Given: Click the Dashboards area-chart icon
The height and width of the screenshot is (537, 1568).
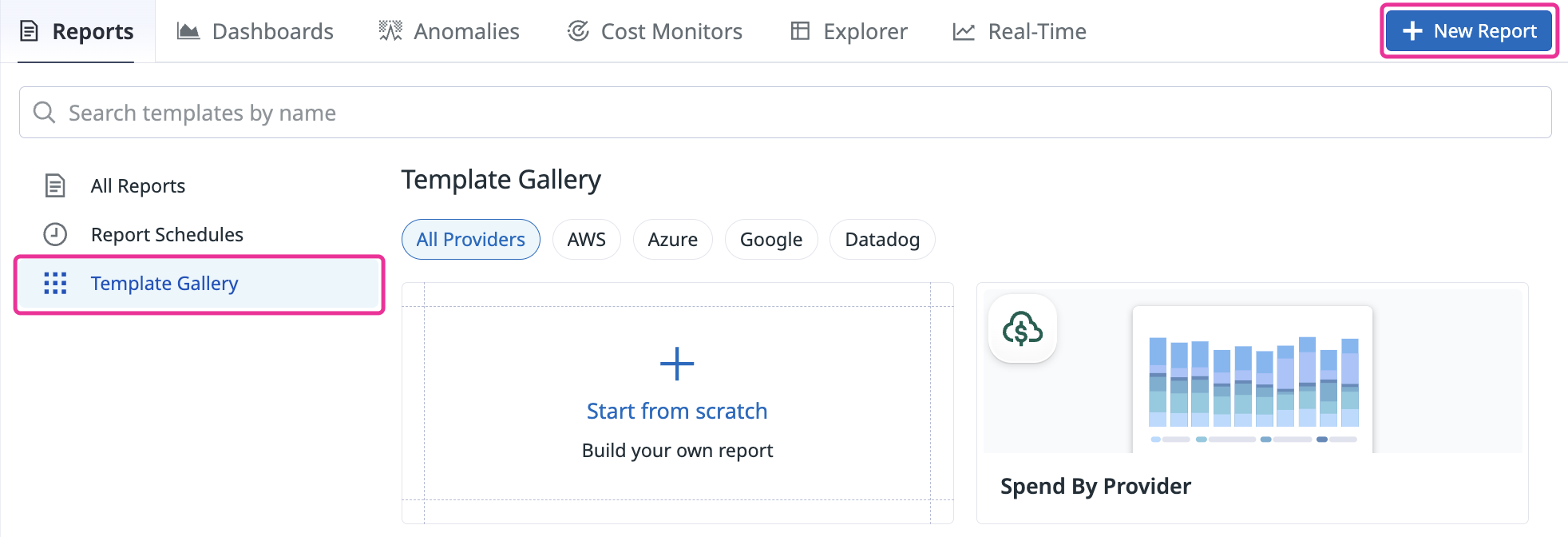Looking at the screenshot, I should click(x=188, y=31).
